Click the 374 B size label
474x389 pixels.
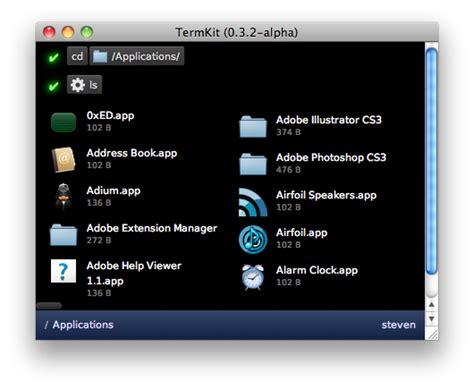point(288,132)
